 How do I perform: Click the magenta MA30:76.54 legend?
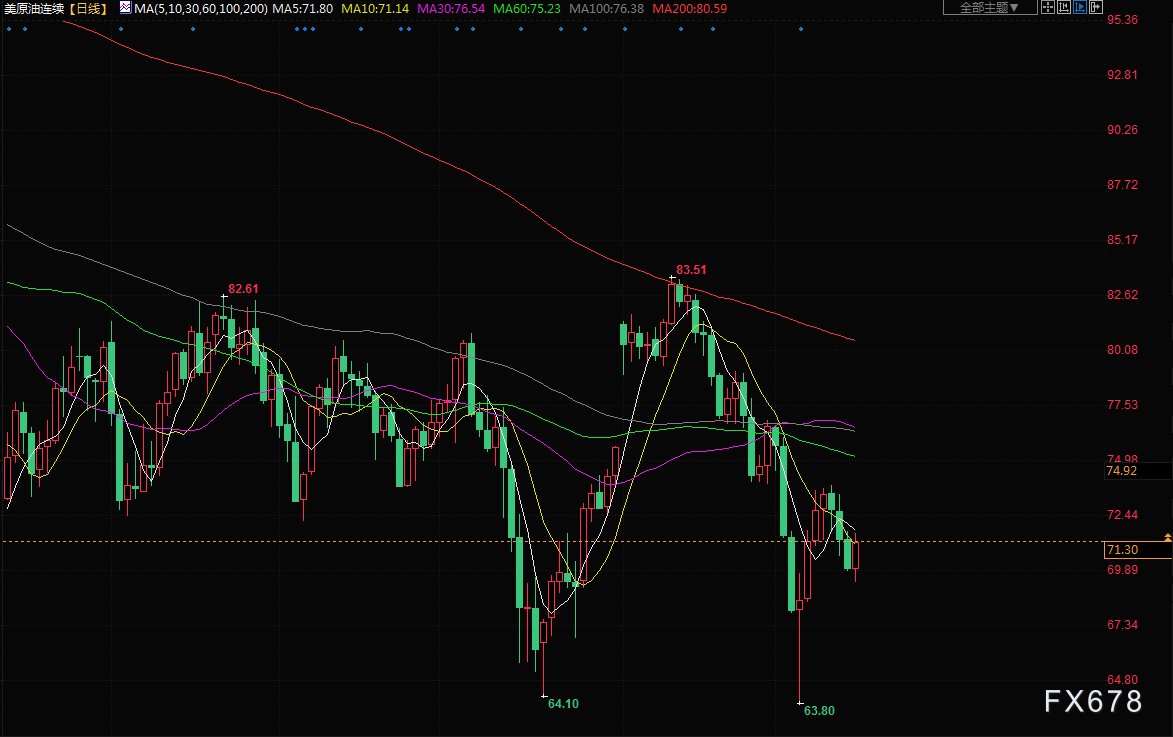(x=451, y=8)
